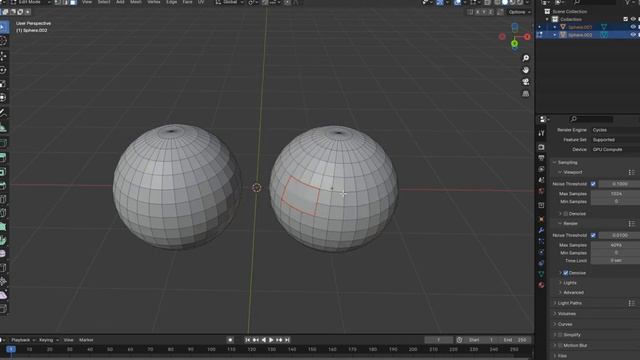This screenshot has height=360, width=640.
Task: Select the Measure tool in the left toolbar
Action: tap(3, 127)
